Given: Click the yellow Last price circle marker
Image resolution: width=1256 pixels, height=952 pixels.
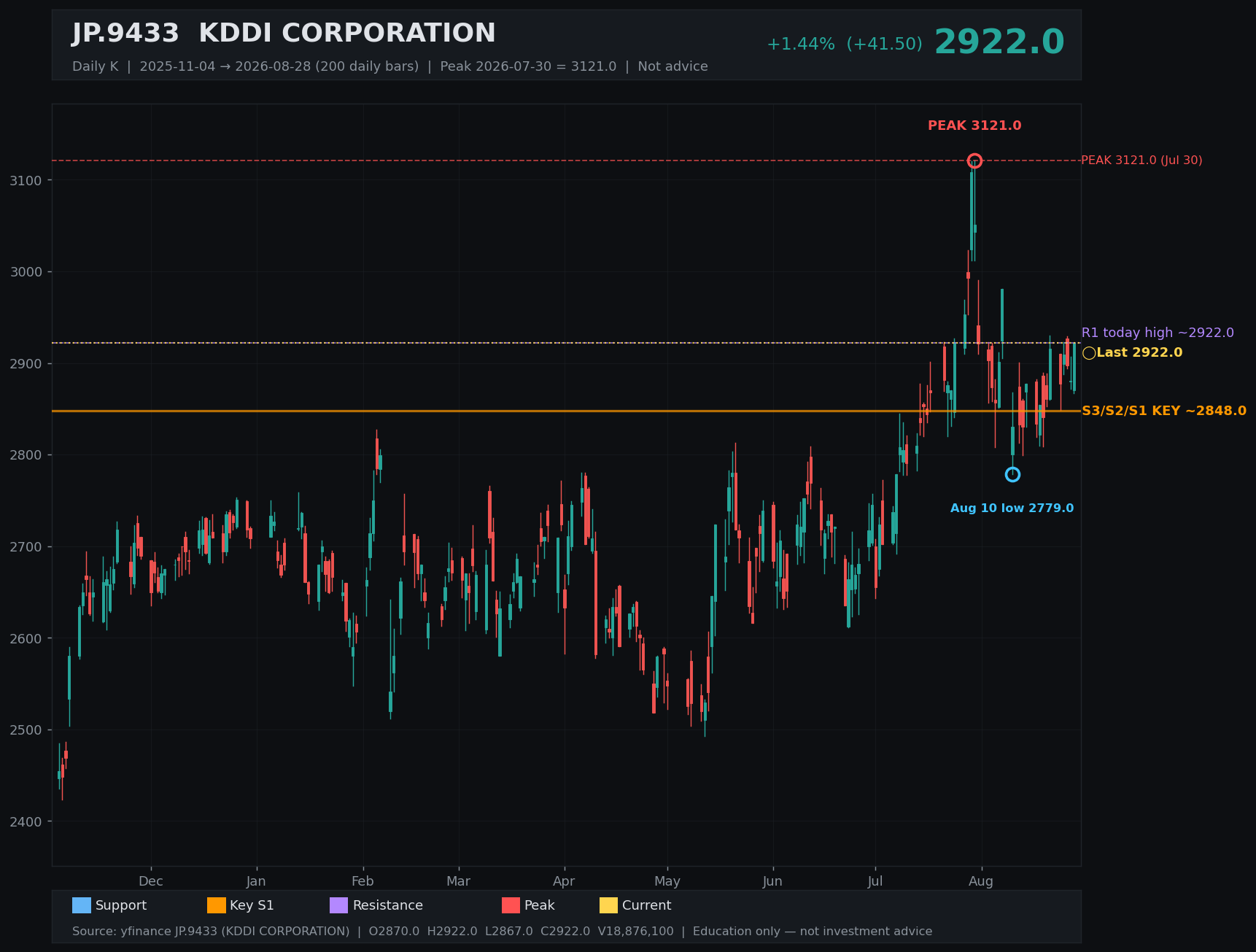Looking at the screenshot, I should pos(1089,353).
